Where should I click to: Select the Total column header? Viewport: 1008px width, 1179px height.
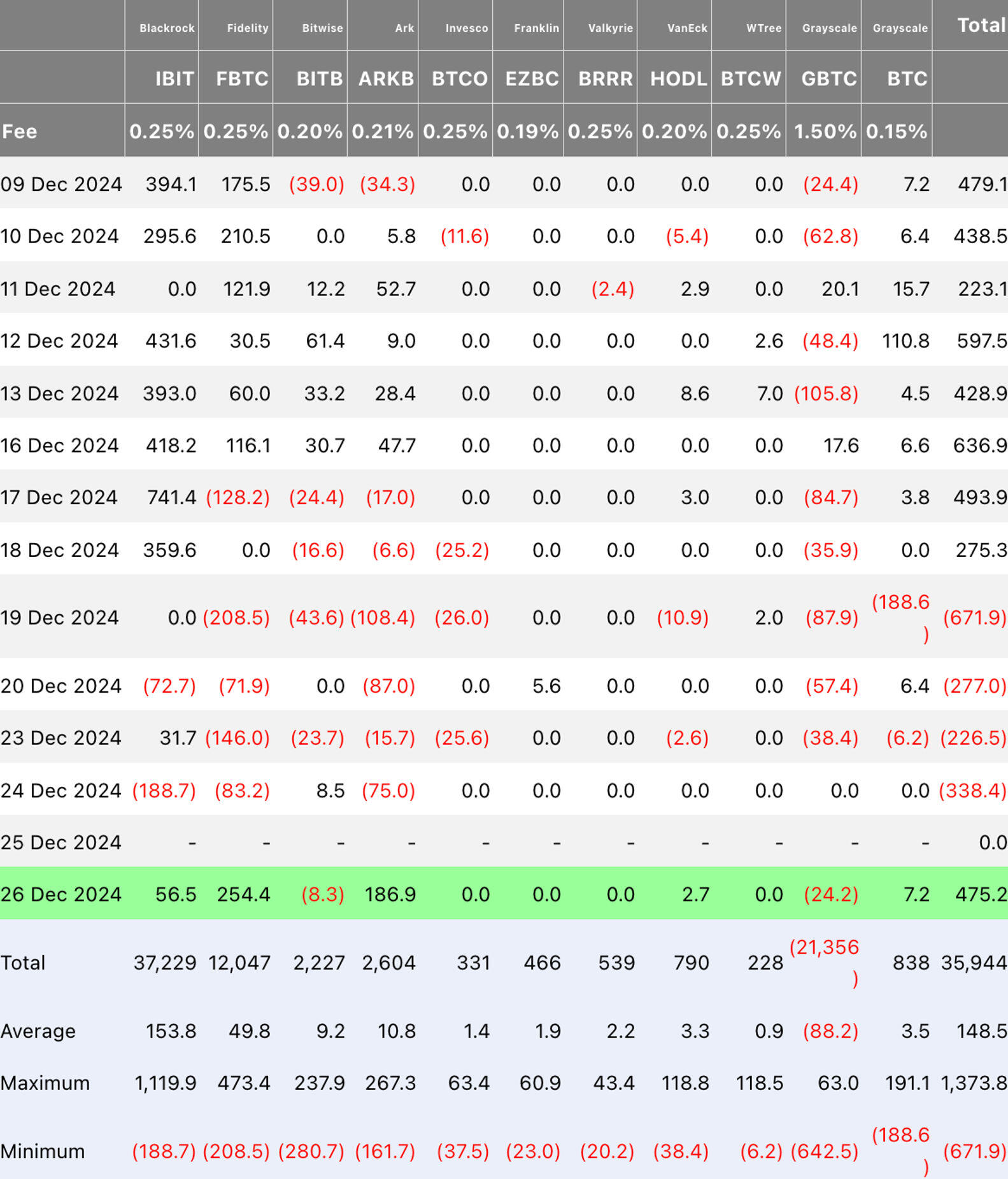point(981,25)
